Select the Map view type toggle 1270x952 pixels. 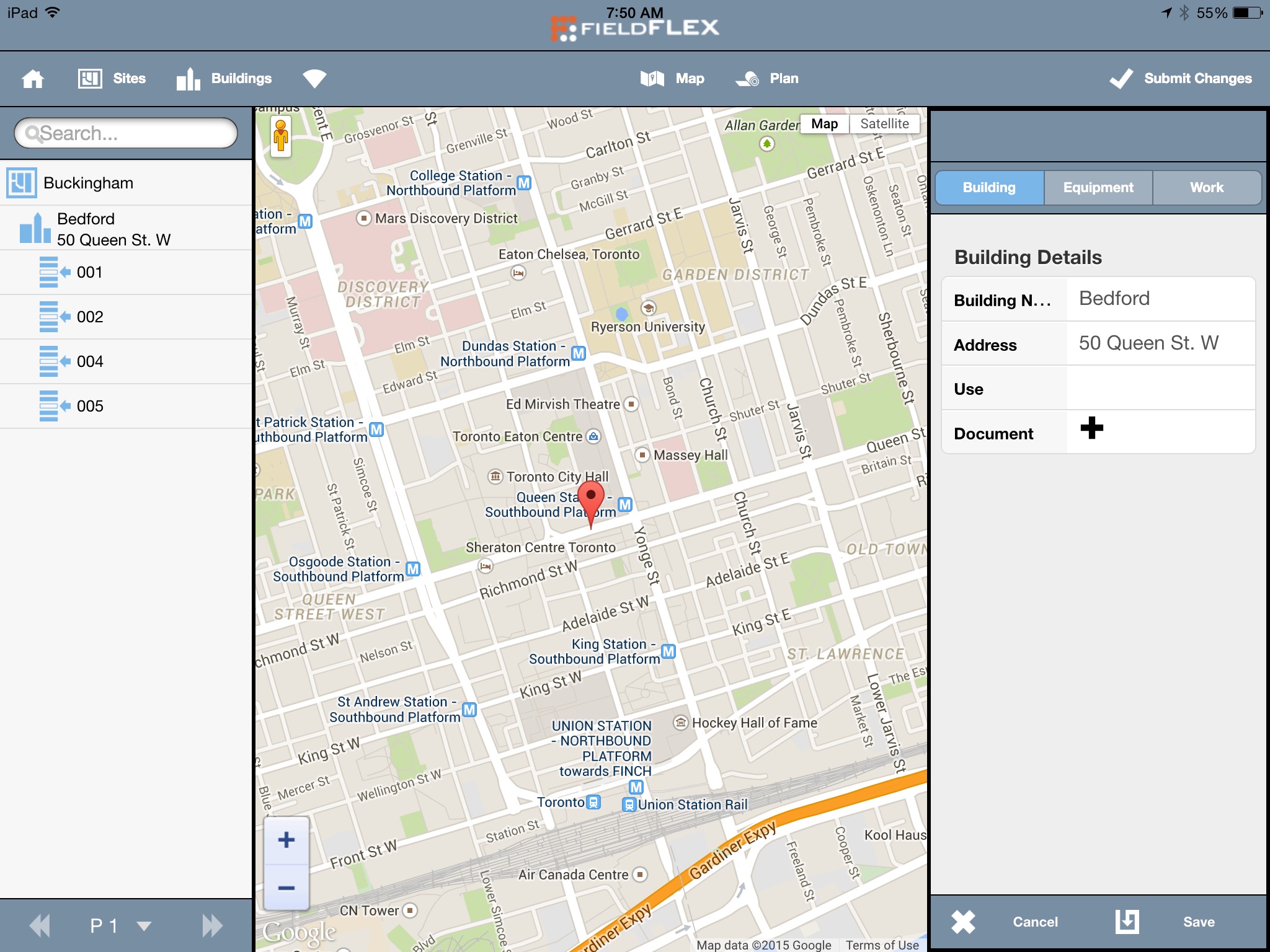tap(824, 124)
